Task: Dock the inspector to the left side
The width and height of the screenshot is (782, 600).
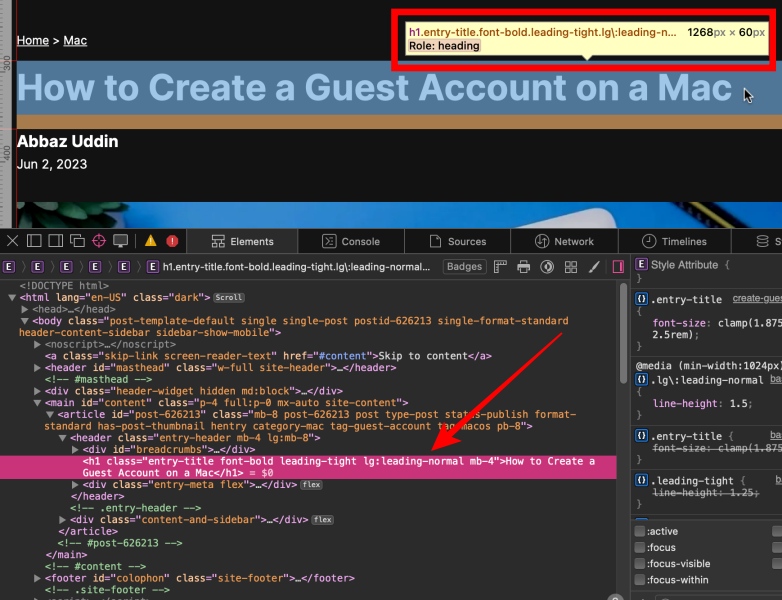Action: point(34,241)
